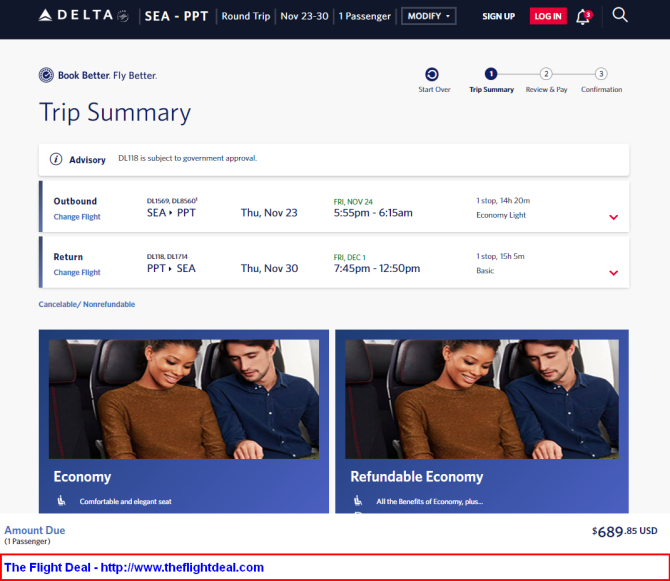Click the LOG IN button
The width and height of the screenshot is (670, 581).
click(548, 16)
